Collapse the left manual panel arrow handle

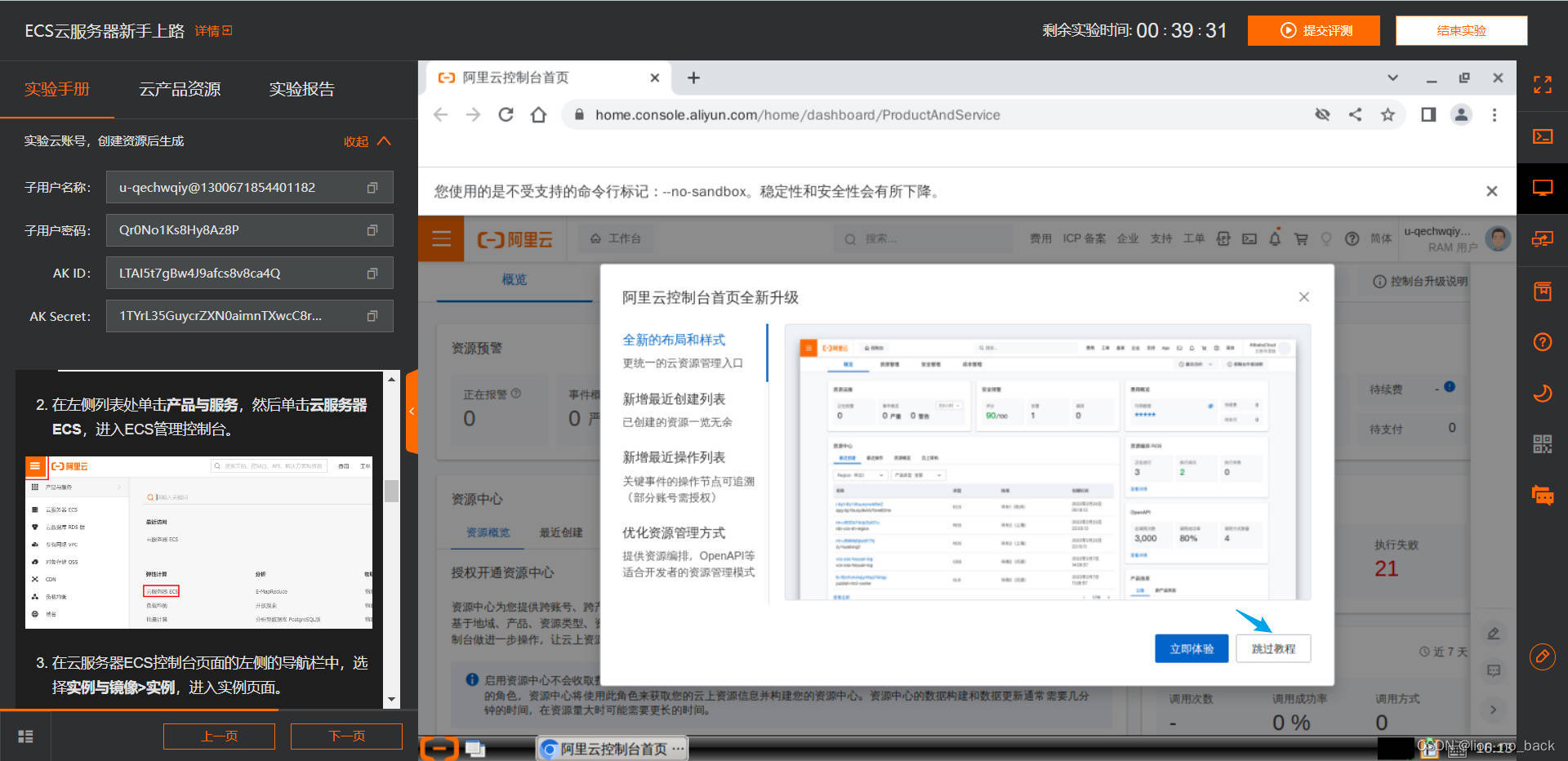412,412
